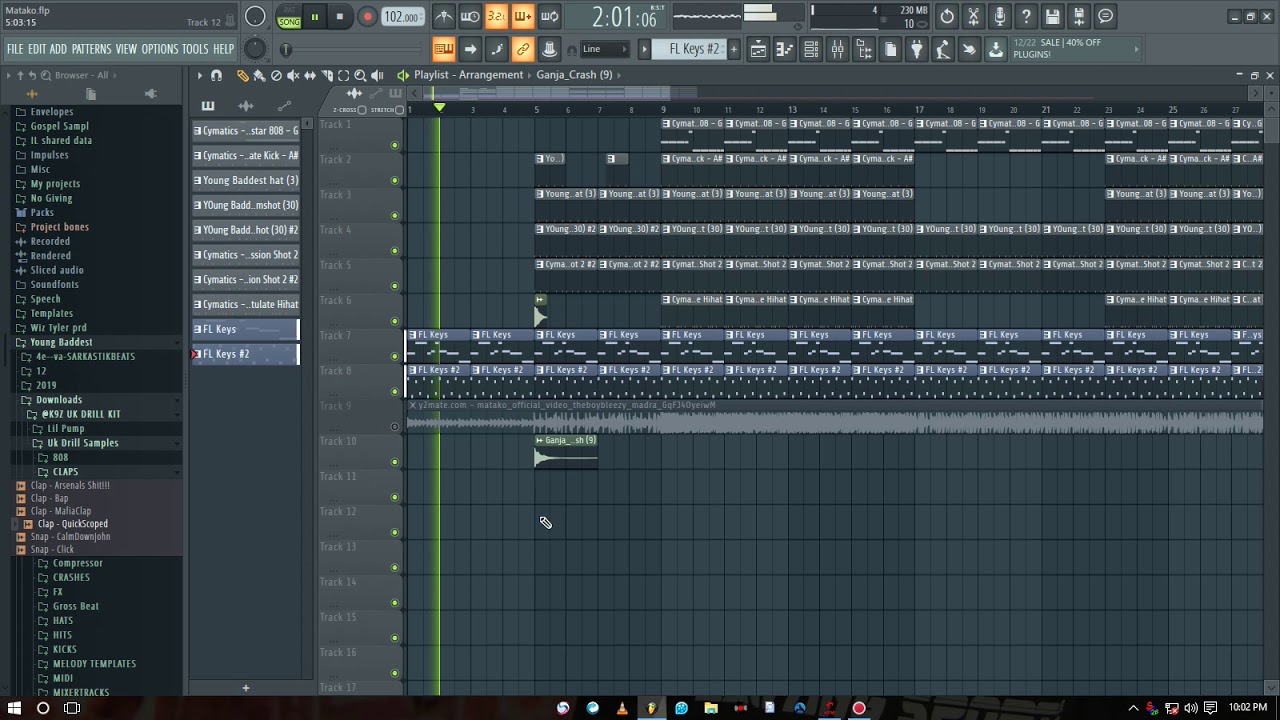Open the TOOLS menu
The image size is (1280, 720).
click(195, 49)
